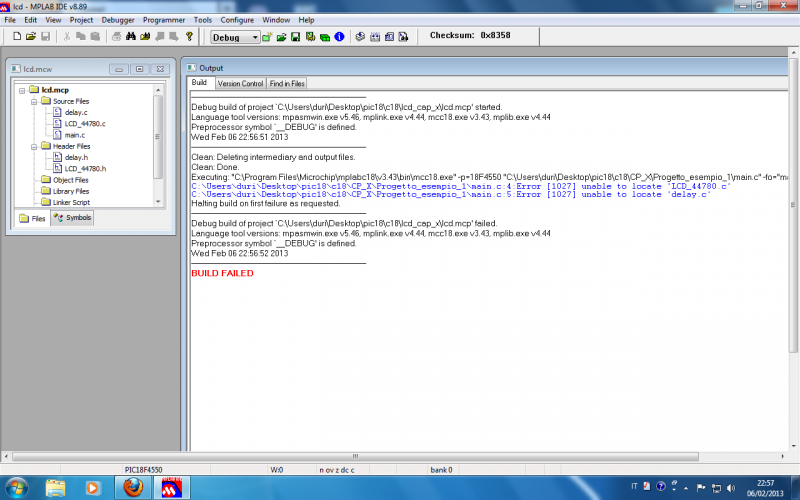Switch to the Symbols tab
The image size is (800, 500).
pyautogui.click(x=72, y=218)
